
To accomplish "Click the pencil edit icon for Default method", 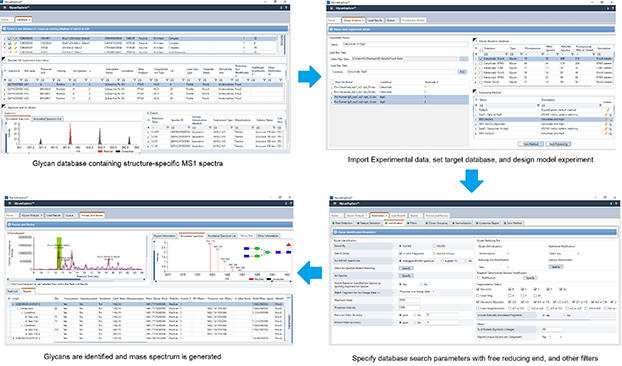I will 607,110.
